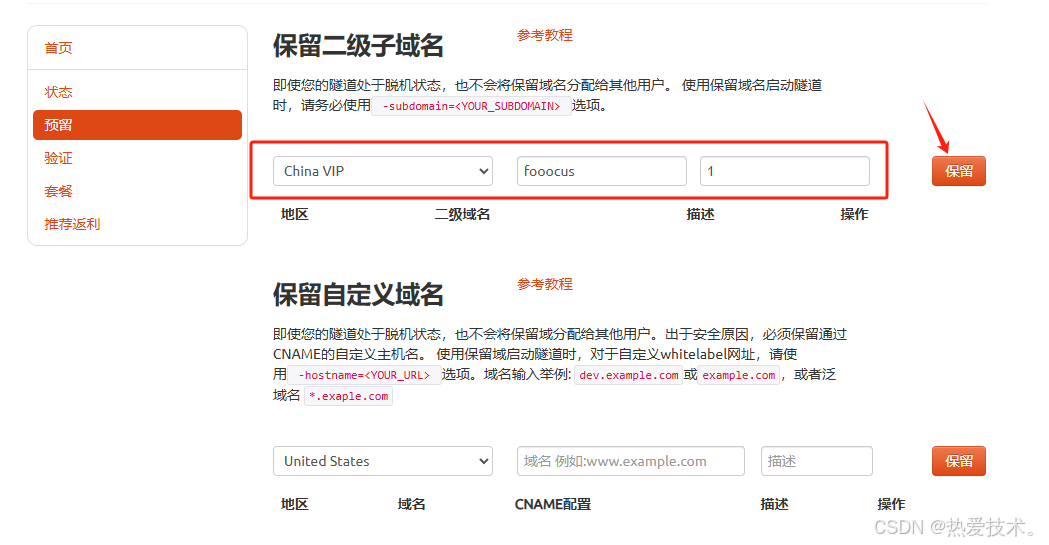Screen dimensions: 1049x545
Task: Expand the China VIP region dropdown
Action: click(383, 171)
